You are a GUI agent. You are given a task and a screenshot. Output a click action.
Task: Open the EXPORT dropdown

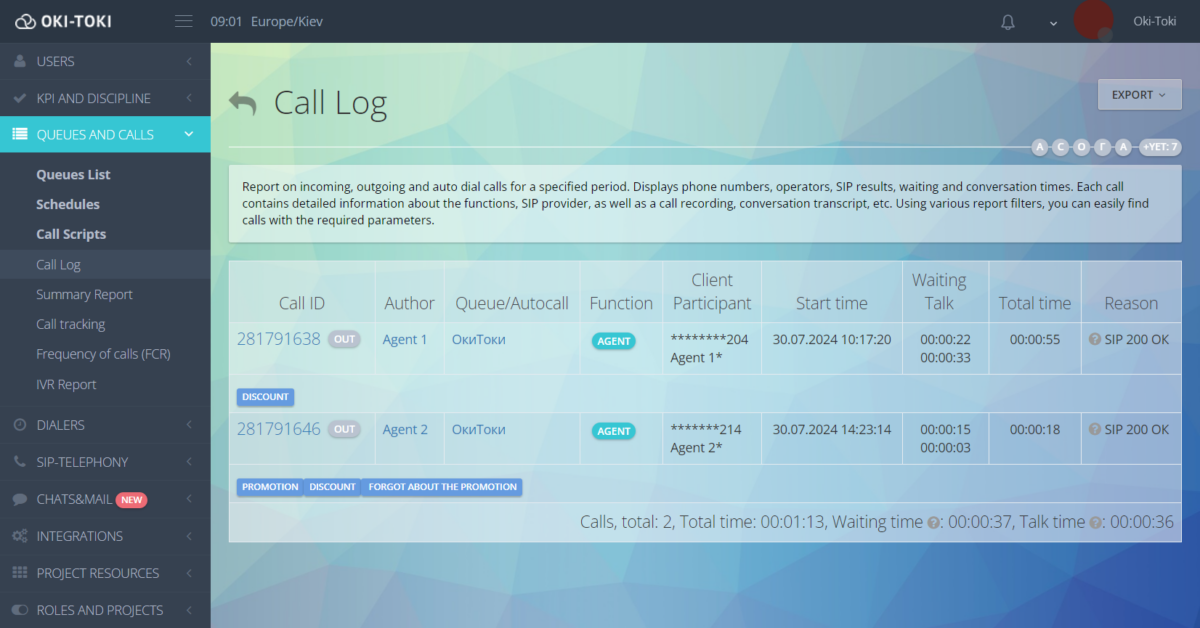[1139, 95]
